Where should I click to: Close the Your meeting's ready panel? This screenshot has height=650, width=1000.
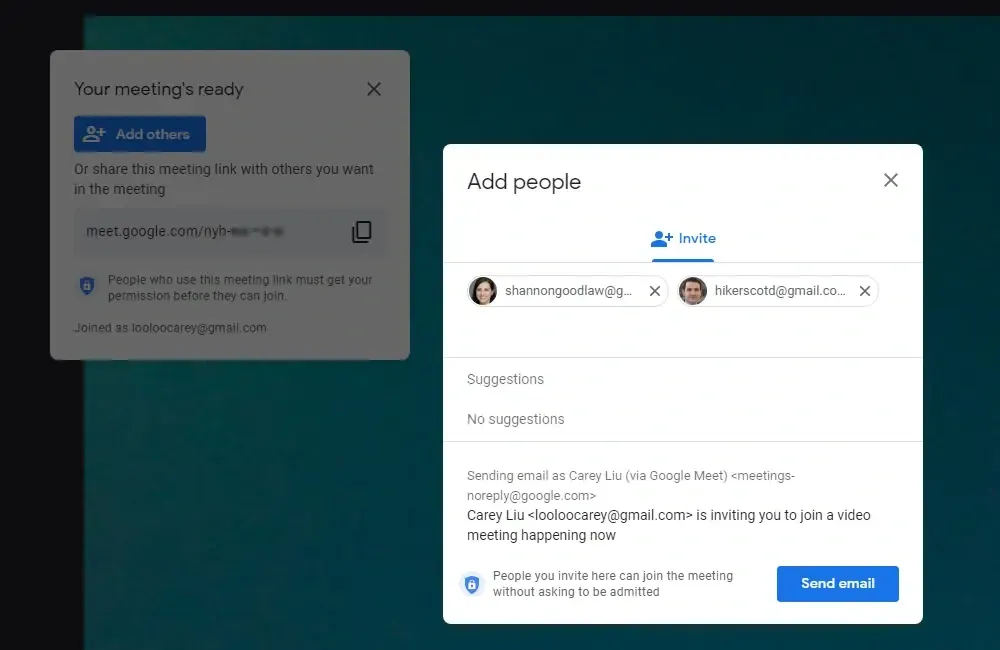pyautogui.click(x=374, y=89)
